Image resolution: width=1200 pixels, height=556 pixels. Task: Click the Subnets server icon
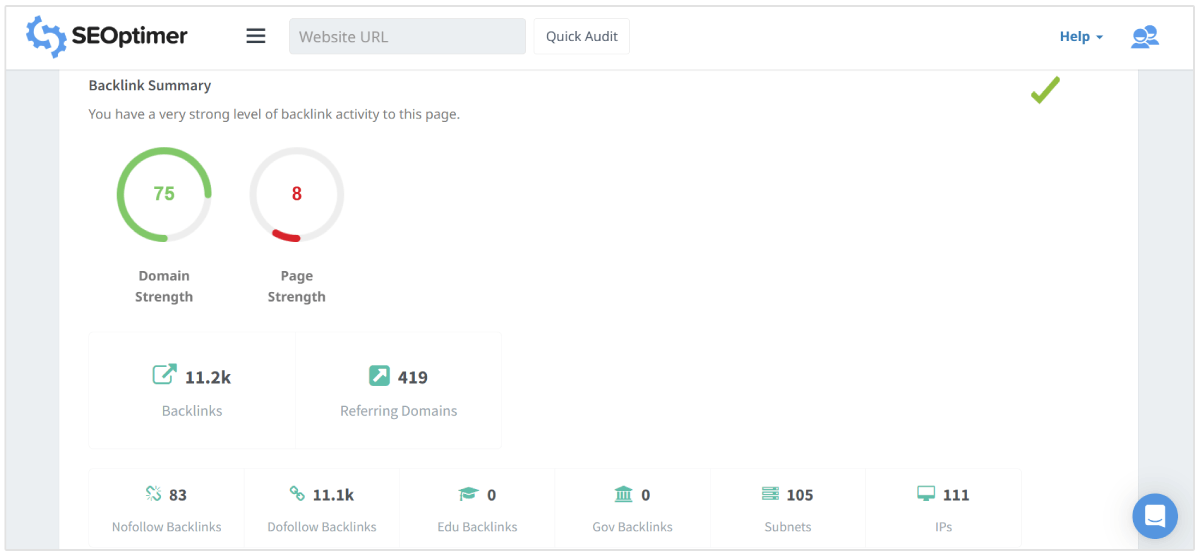(x=770, y=493)
